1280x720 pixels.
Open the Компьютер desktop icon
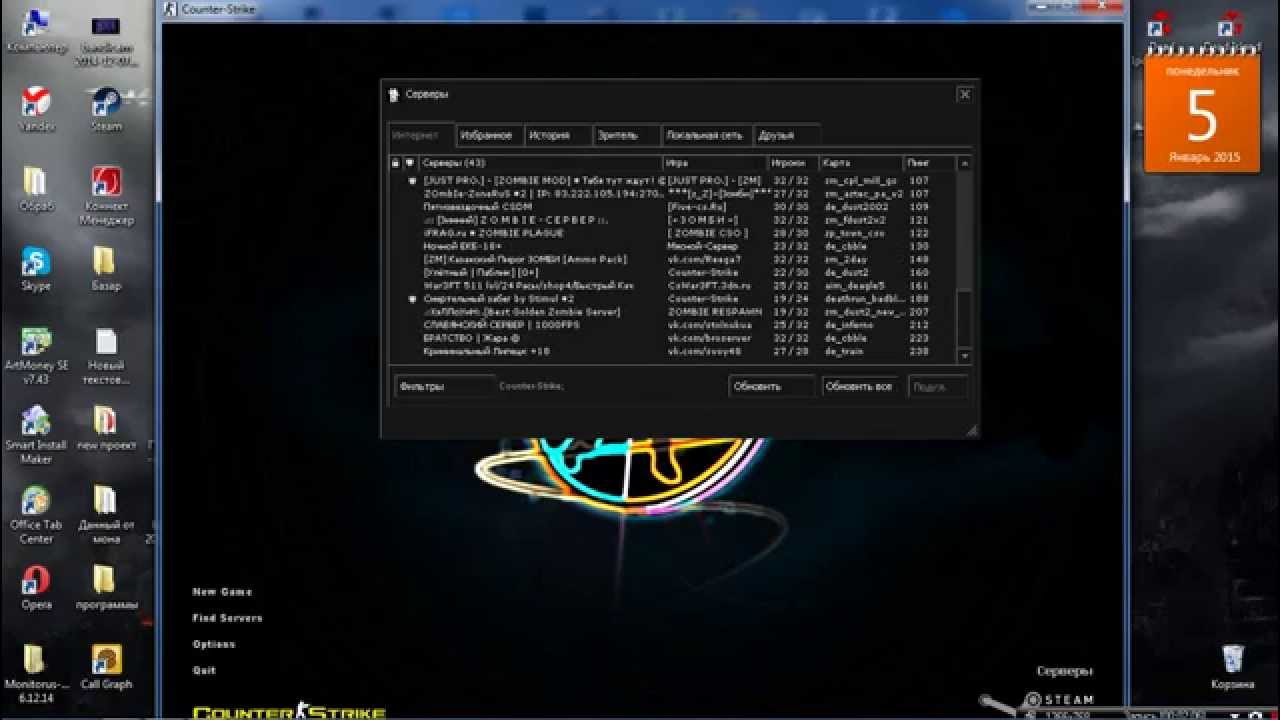[36, 31]
